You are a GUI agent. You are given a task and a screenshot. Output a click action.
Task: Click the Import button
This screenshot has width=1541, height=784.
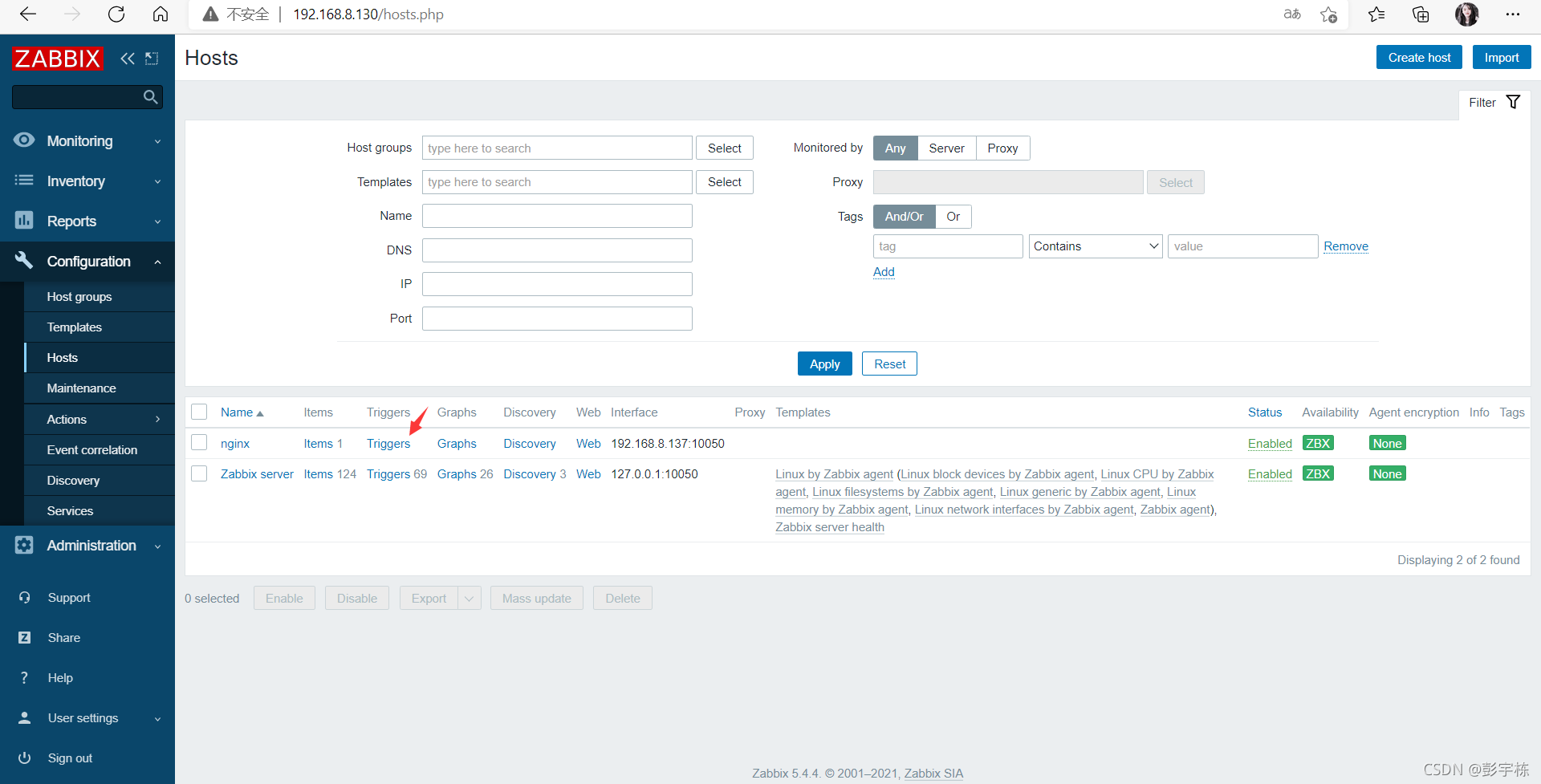[1502, 58]
